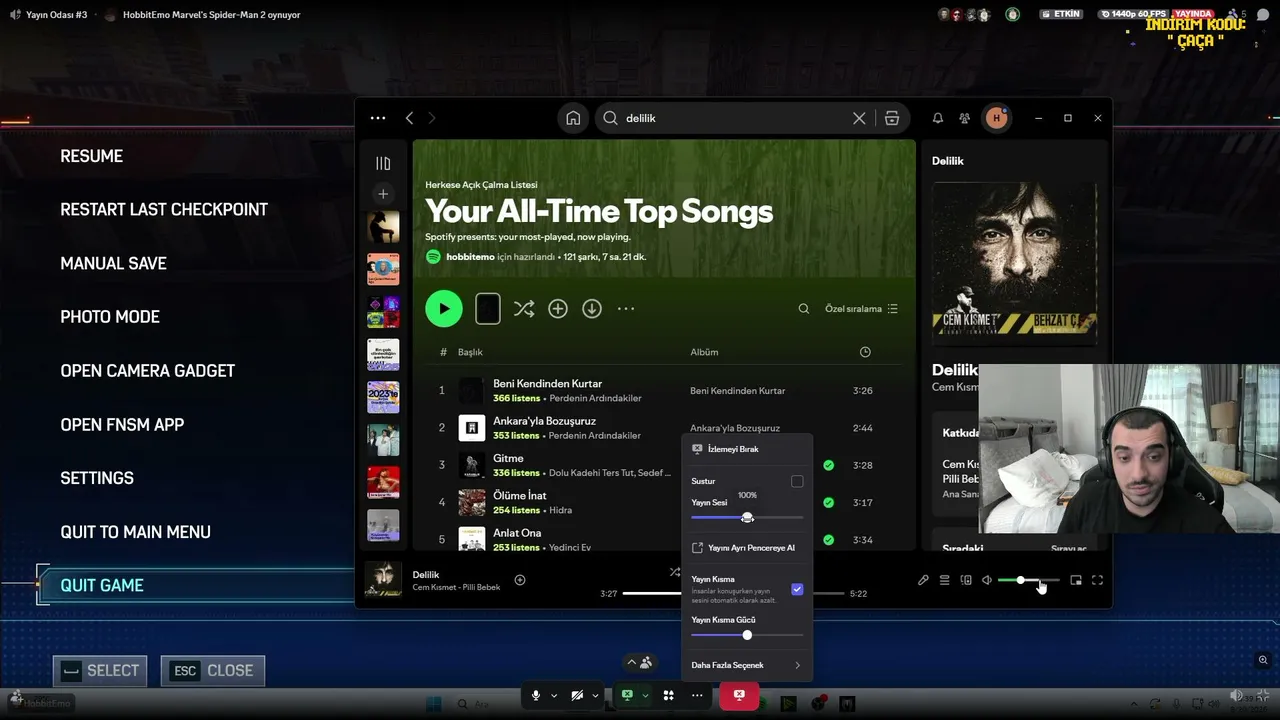Add playlist to Your Library
The image size is (1280, 720).
(x=558, y=309)
